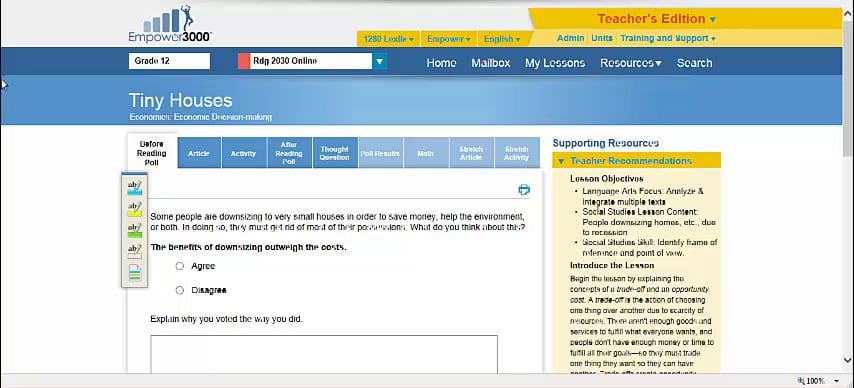
Task: Open the Stretch Activity tab
Action: [516, 154]
